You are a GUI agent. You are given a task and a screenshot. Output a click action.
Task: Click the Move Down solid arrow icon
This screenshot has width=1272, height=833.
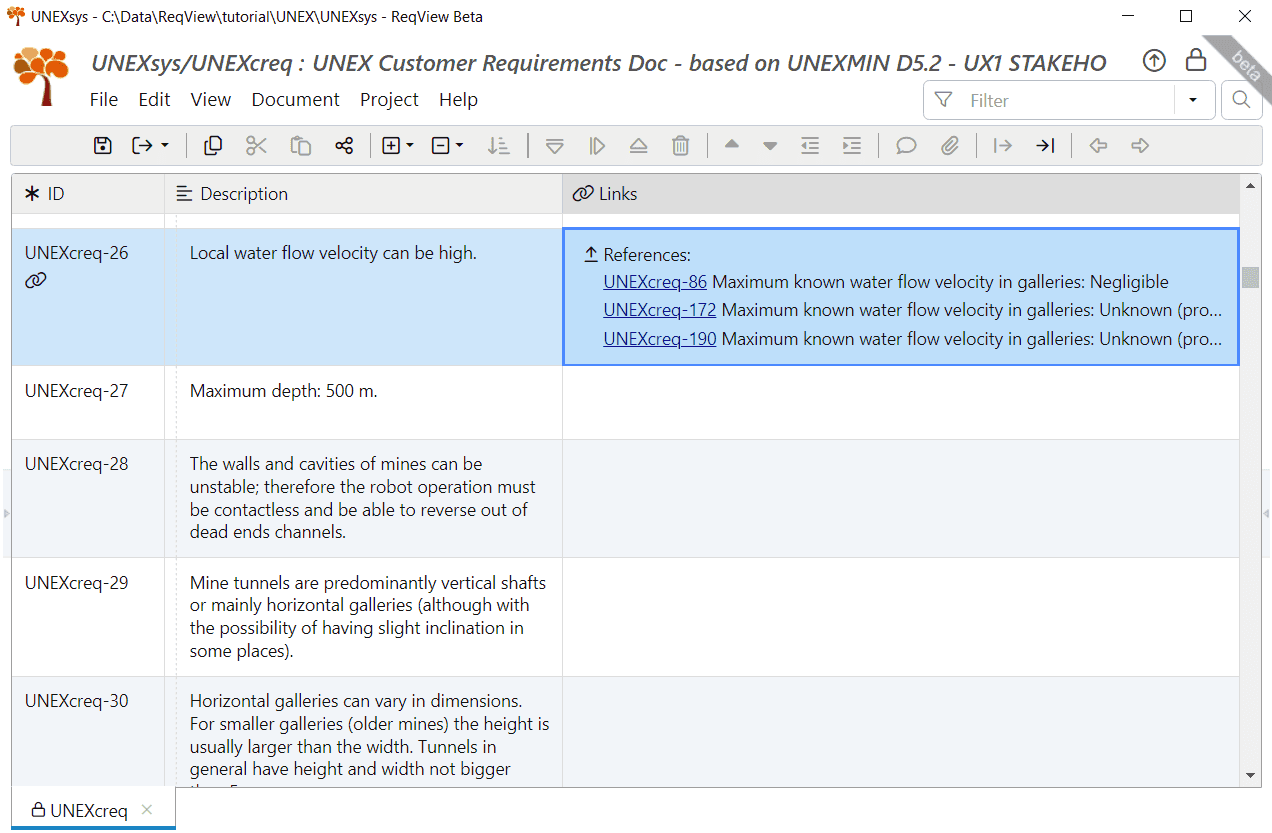[x=770, y=146]
